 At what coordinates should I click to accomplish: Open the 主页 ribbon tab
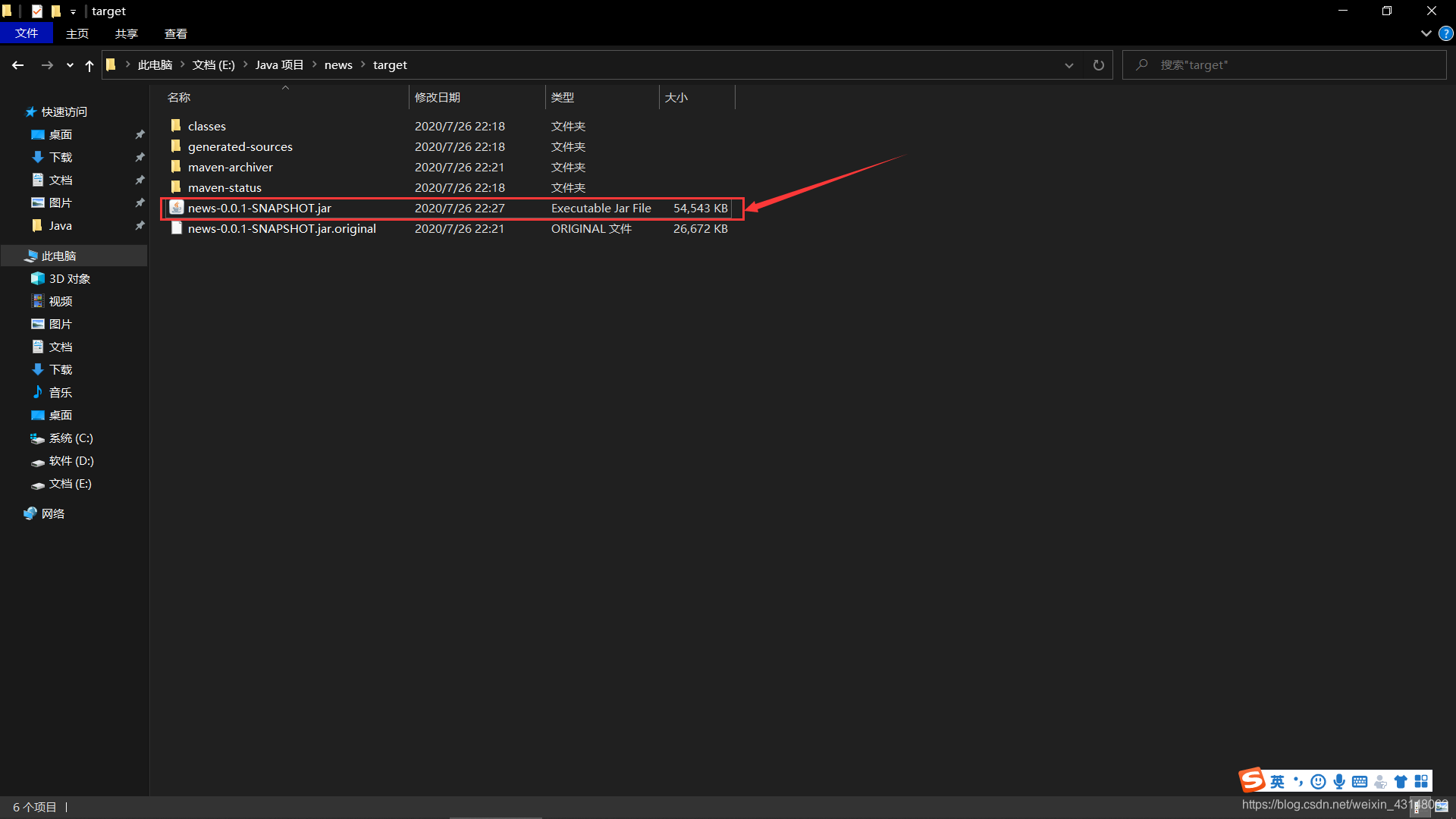click(x=77, y=33)
